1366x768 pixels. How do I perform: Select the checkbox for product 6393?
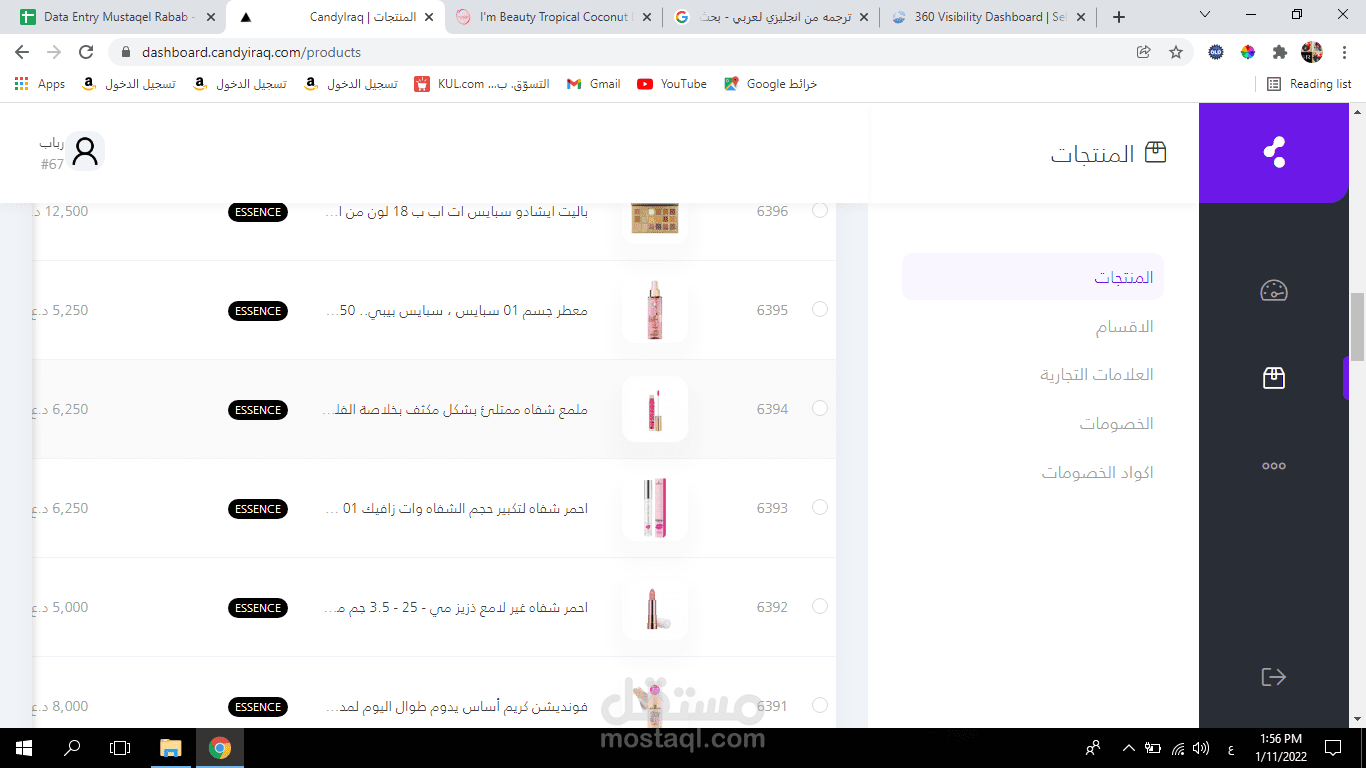[820, 508]
